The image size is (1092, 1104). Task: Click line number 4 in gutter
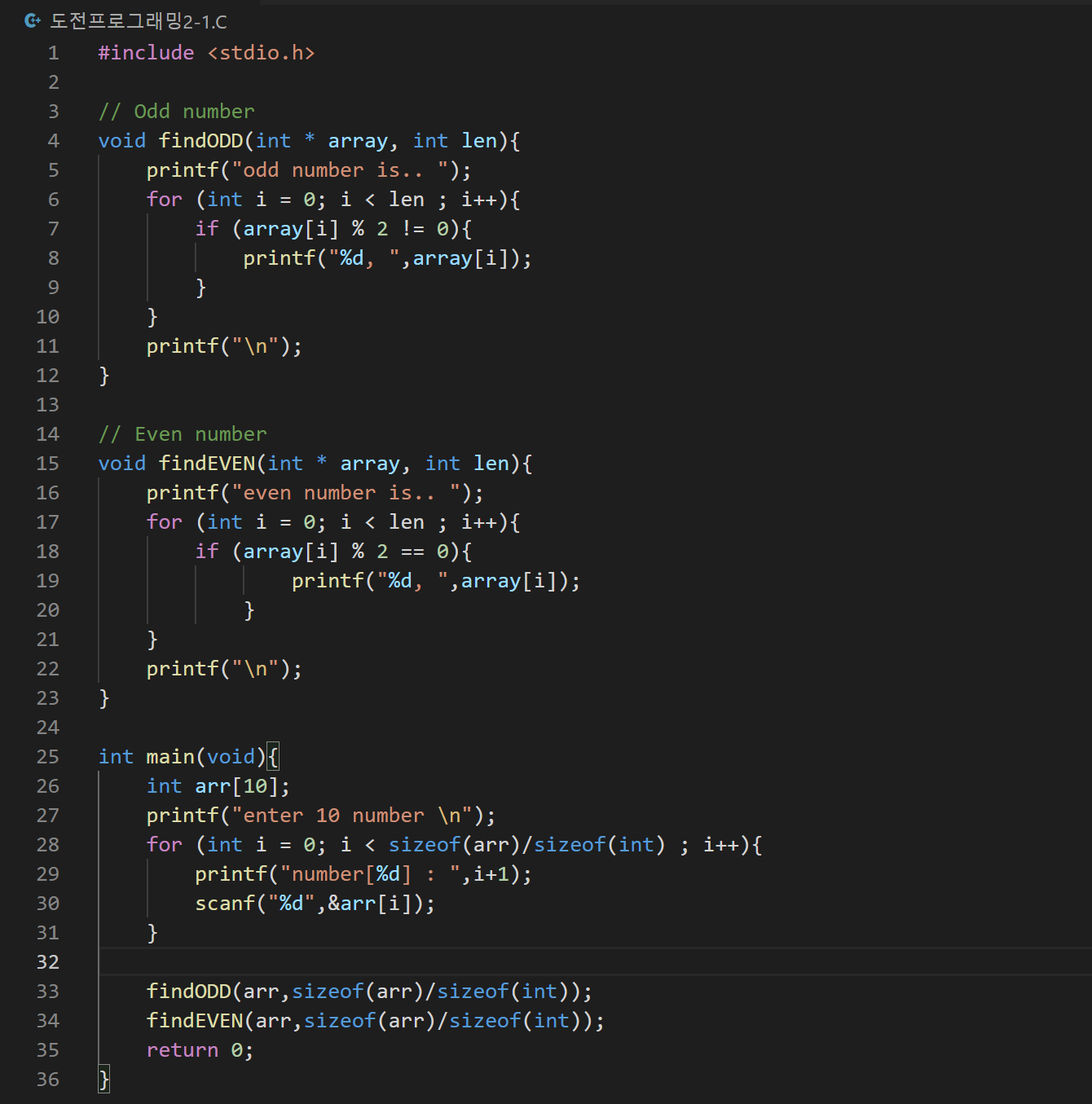[x=54, y=141]
